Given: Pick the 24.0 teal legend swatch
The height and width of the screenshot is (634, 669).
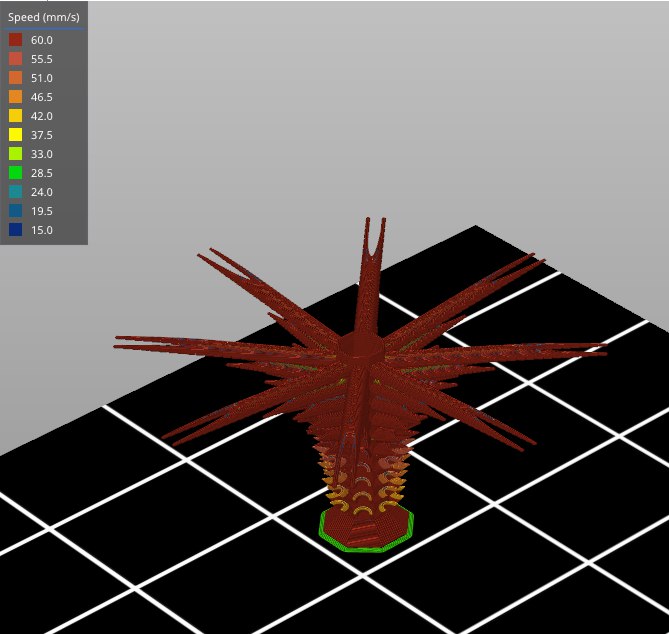Looking at the screenshot, I should 15,192.
